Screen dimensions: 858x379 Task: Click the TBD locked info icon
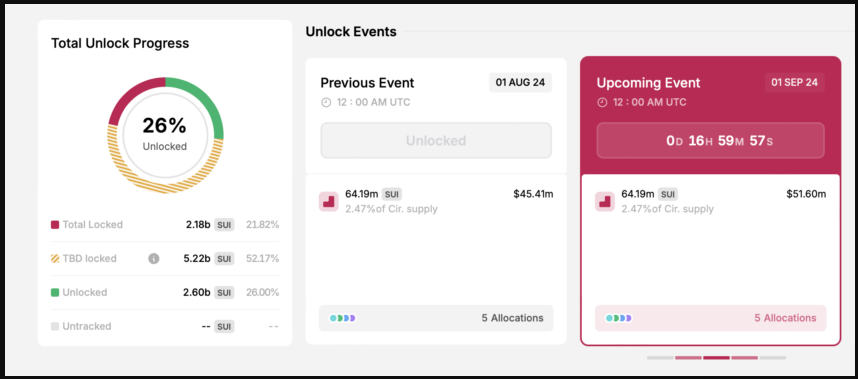[154, 259]
